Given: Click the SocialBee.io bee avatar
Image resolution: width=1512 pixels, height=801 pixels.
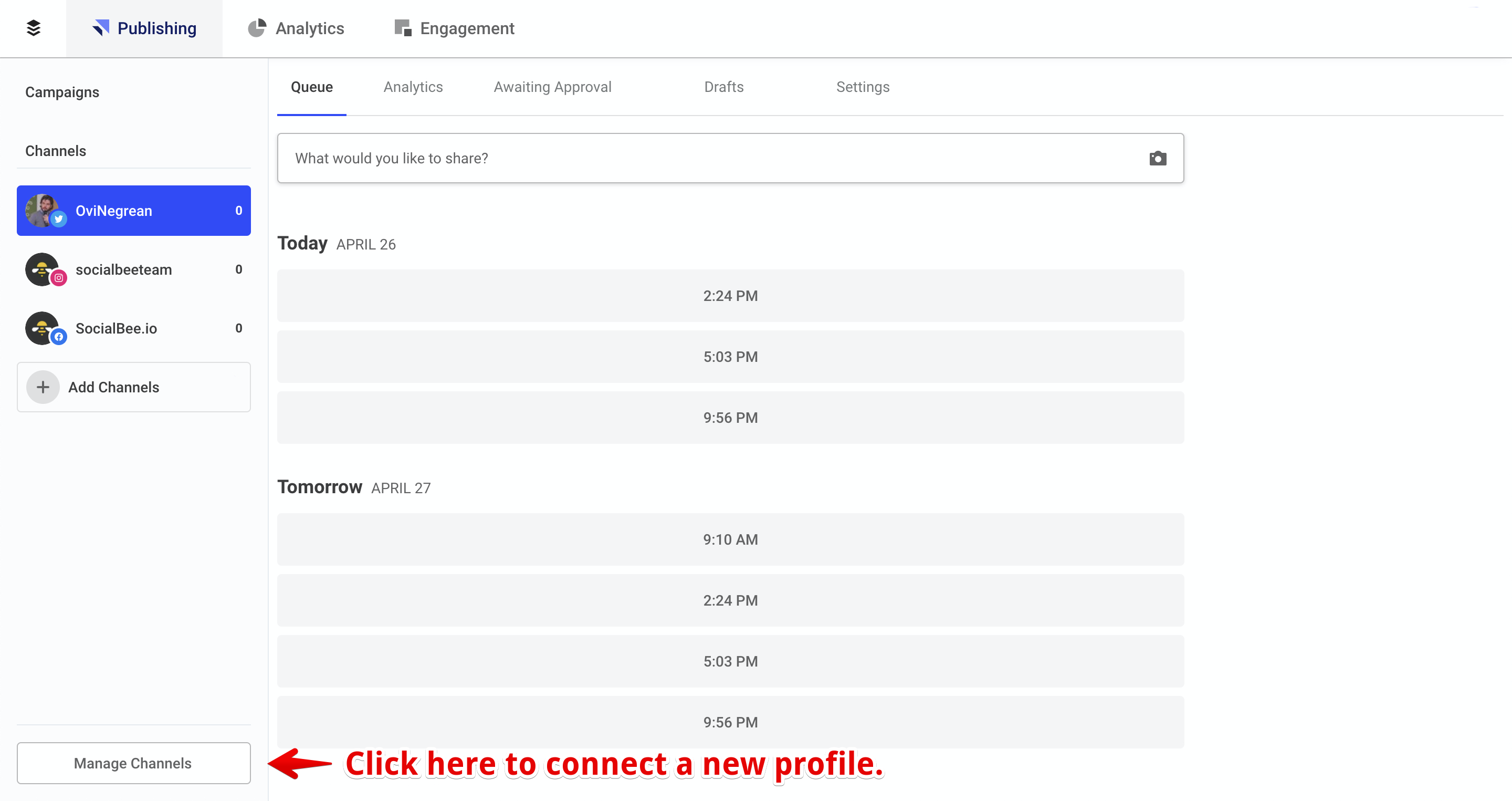Looking at the screenshot, I should (x=41, y=328).
